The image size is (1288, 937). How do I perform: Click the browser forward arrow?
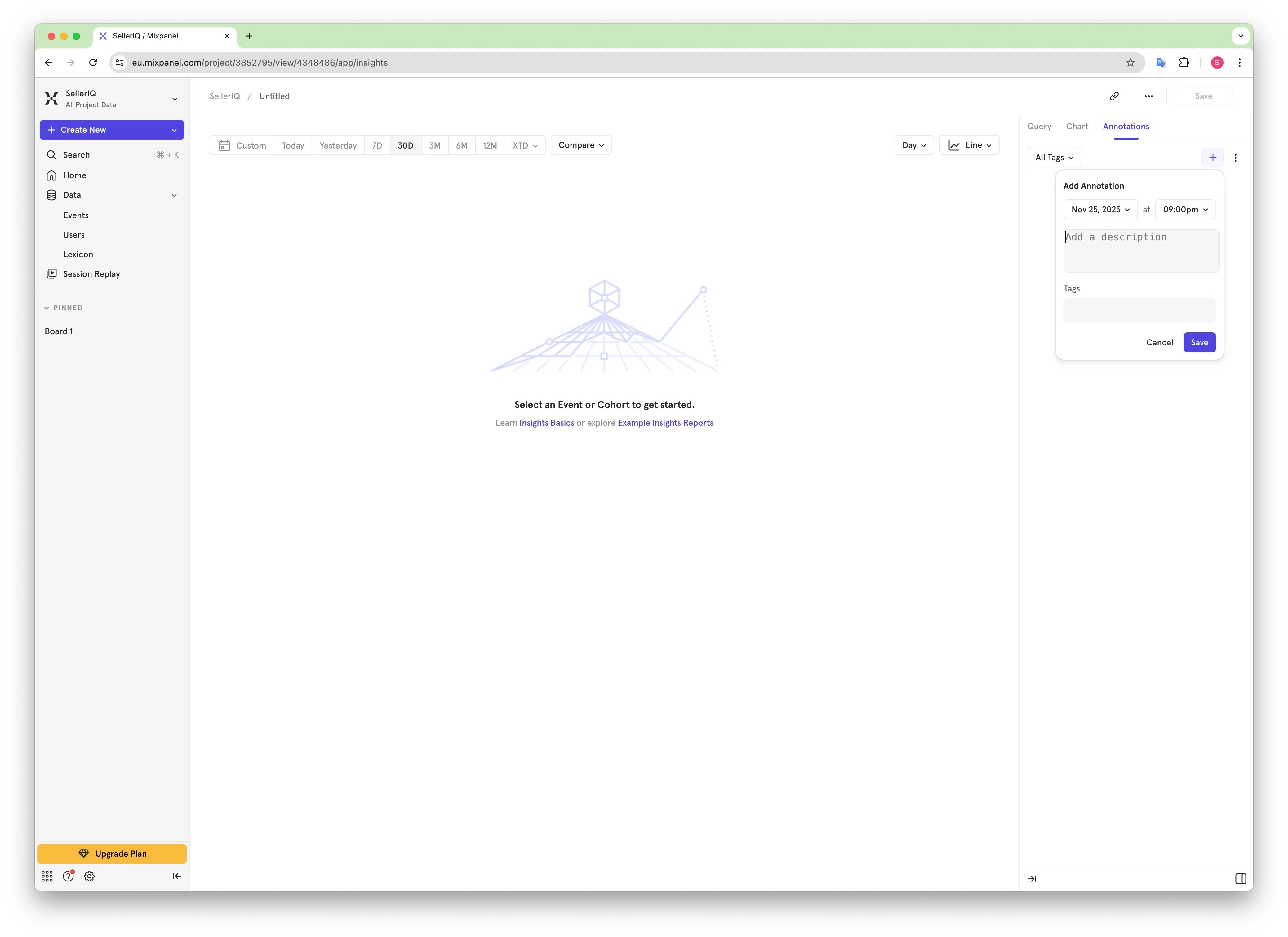coord(70,62)
